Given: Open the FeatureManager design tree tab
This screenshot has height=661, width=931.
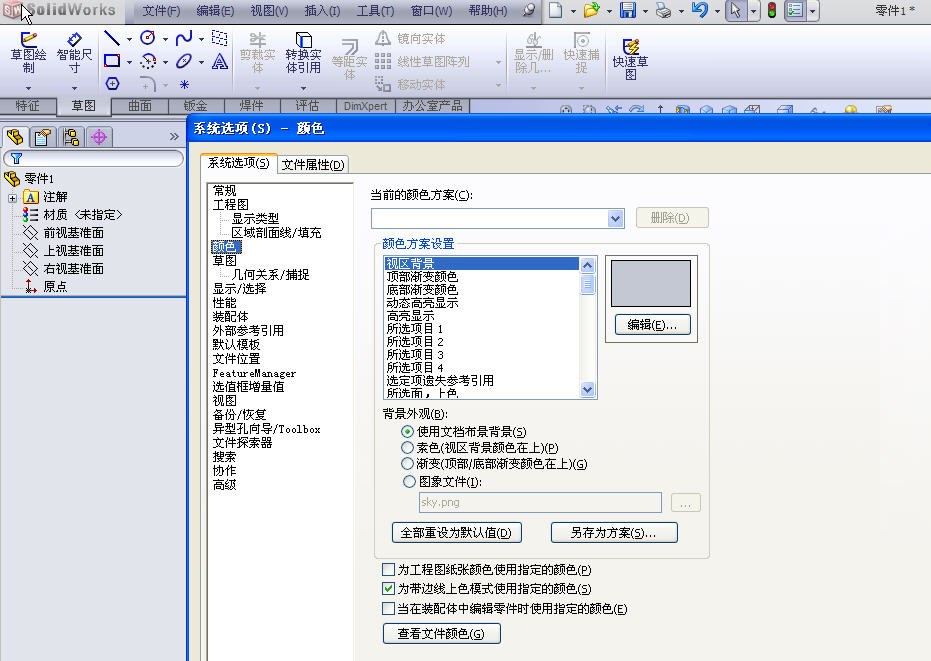Looking at the screenshot, I should pyautogui.click(x=15, y=137).
